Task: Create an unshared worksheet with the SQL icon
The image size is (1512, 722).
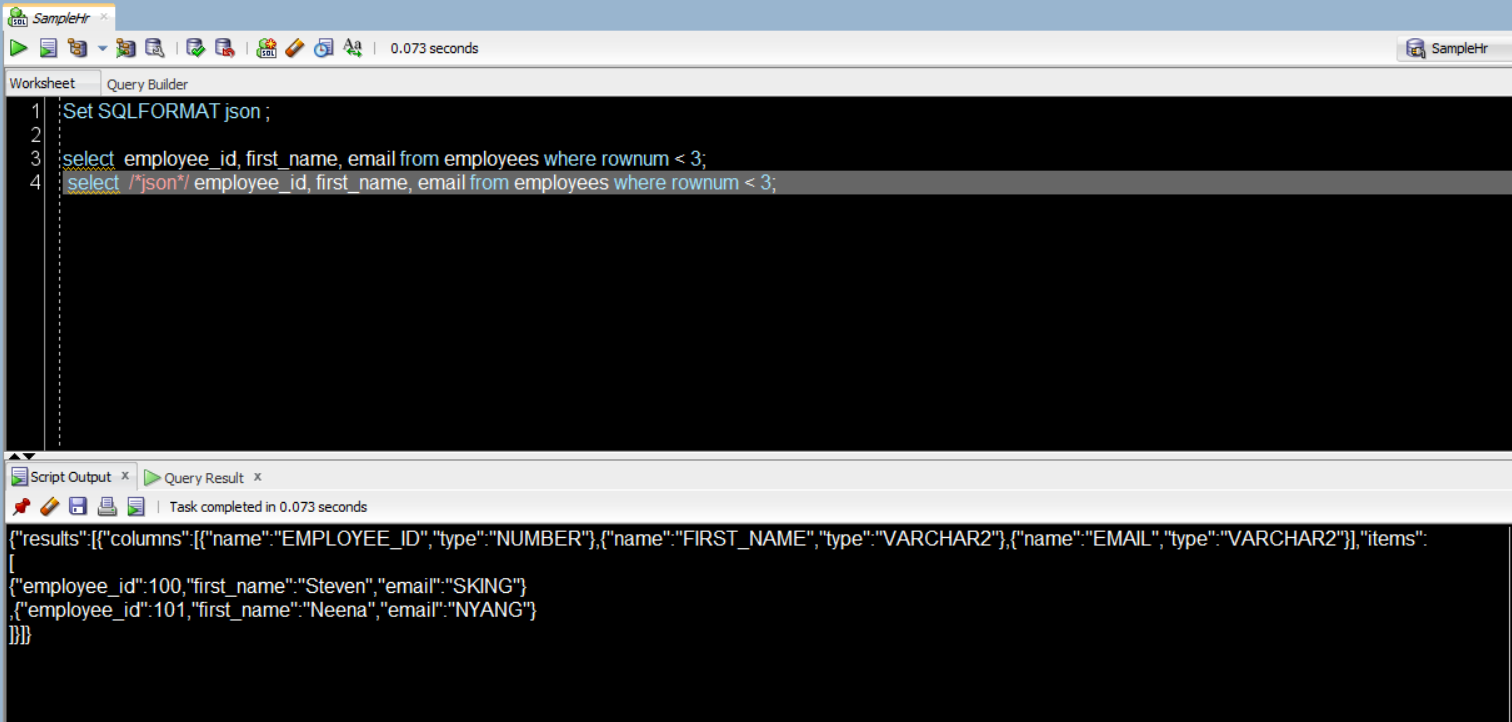Action: point(266,47)
